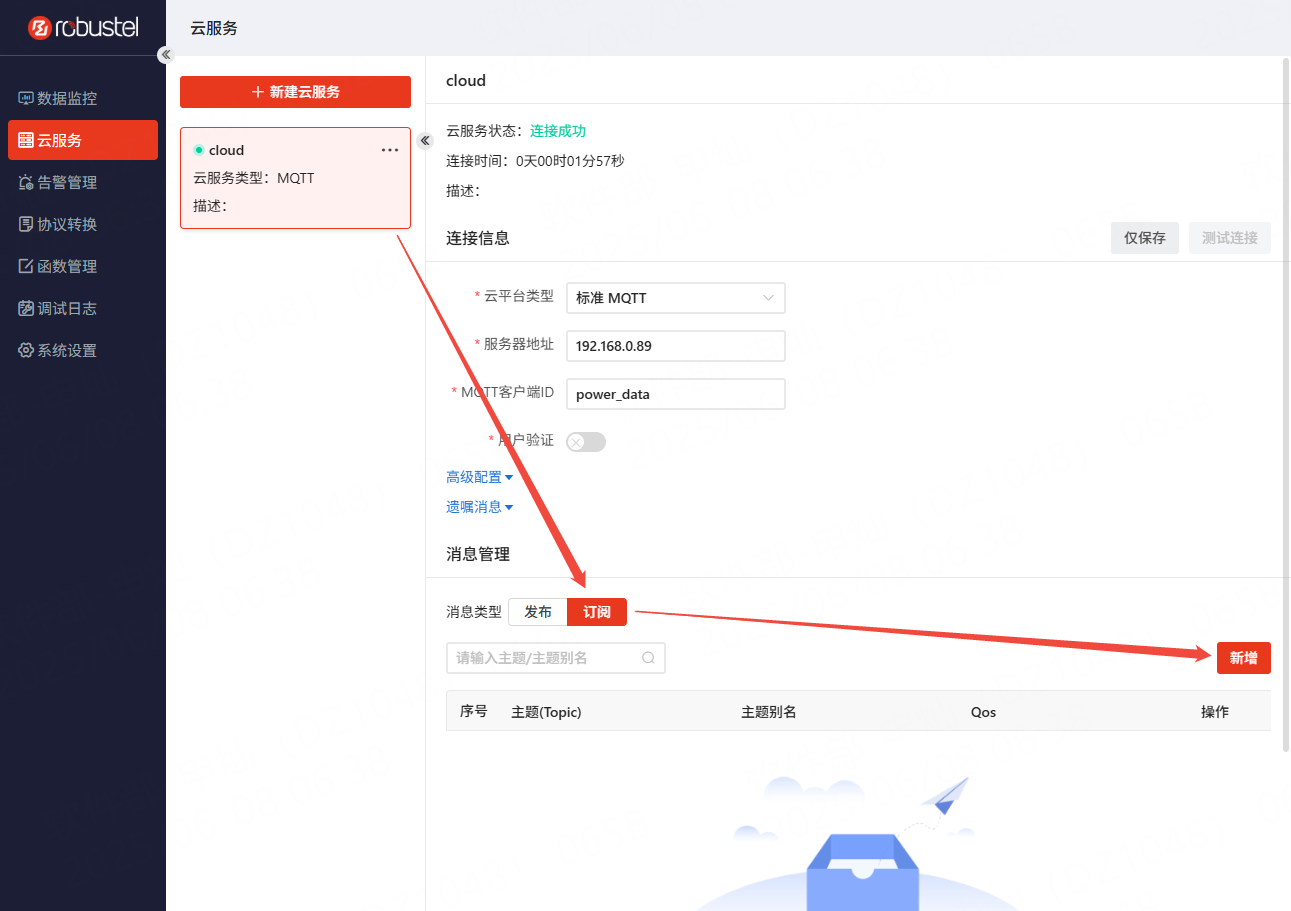The width and height of the screenshot is (1291, 911).
Task: Select 发布 publish message type
Action: (538, 612)
